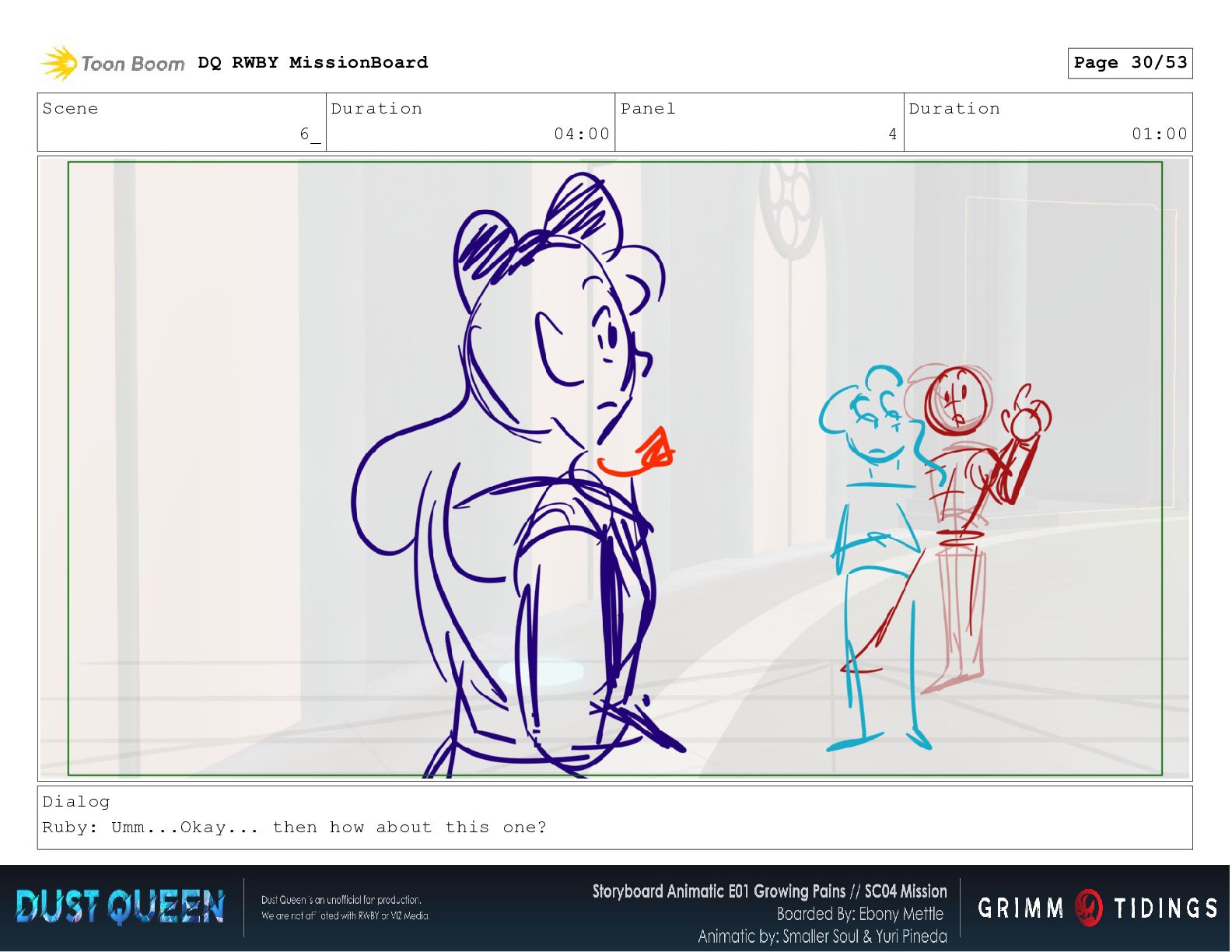Click the Dust Queen logo
Screen dimensions: 1232x952
click(121, 908)
